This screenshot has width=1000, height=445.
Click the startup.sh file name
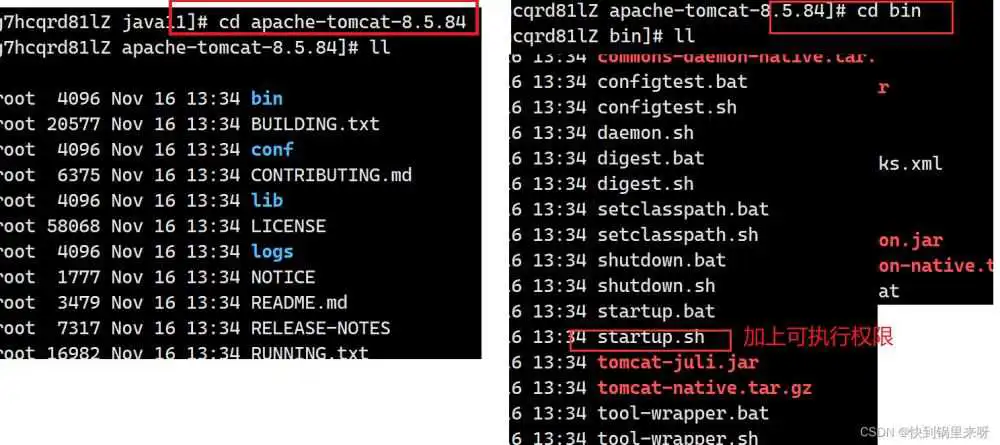pos(651,337)
